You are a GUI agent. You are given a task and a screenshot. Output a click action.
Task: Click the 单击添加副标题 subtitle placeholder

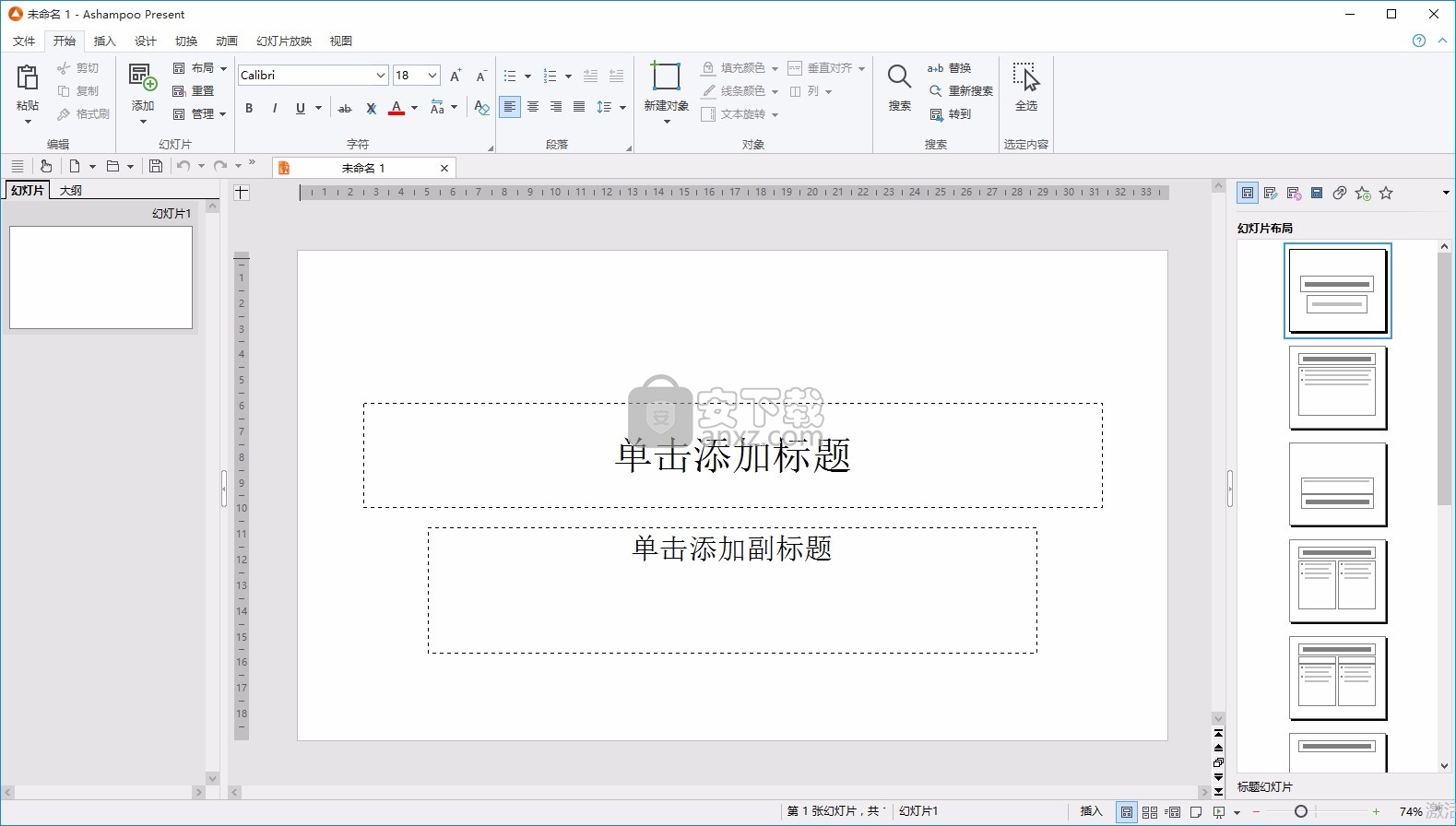732,590
